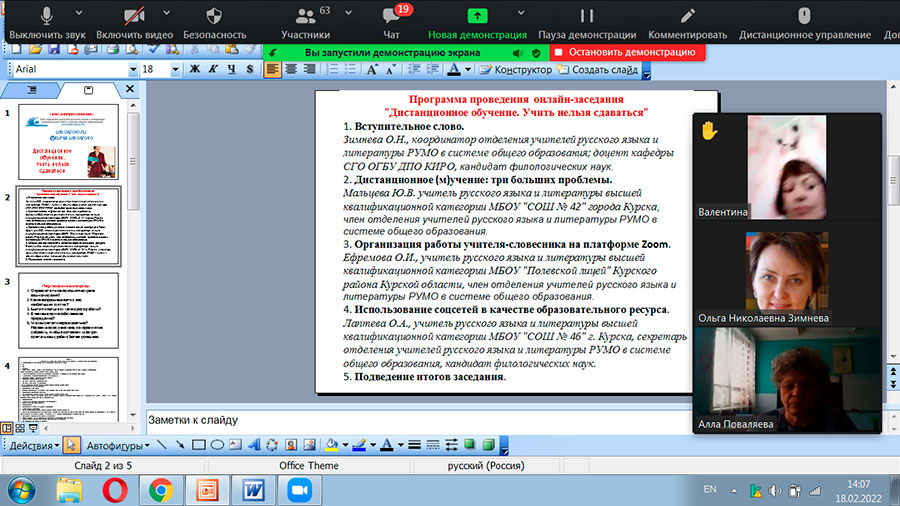Open Zoom Чат with 19 unread
Screen dimensions: 900x506
click(392, 23)
